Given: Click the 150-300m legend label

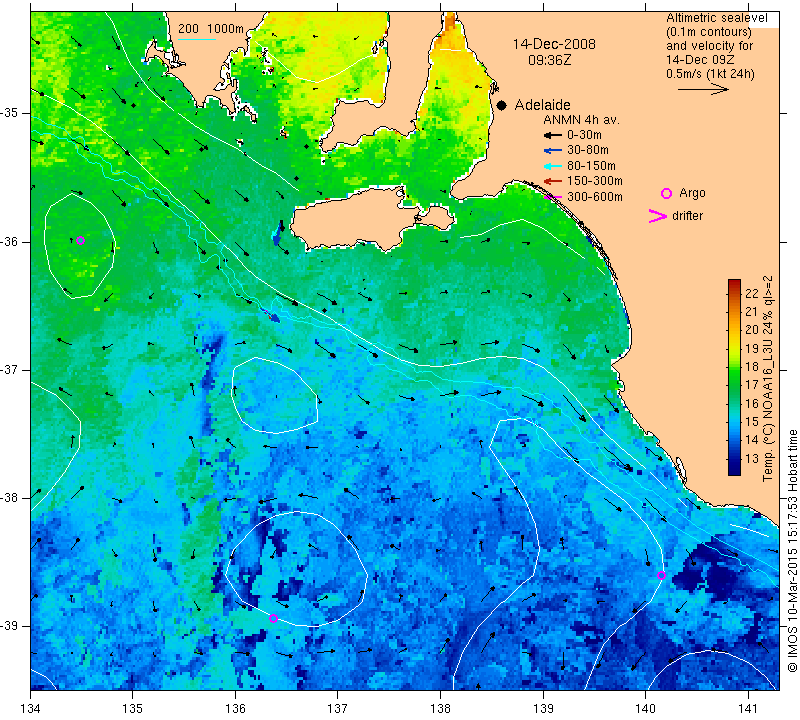Looking at the screenshot, I should [x=595, y=181].
